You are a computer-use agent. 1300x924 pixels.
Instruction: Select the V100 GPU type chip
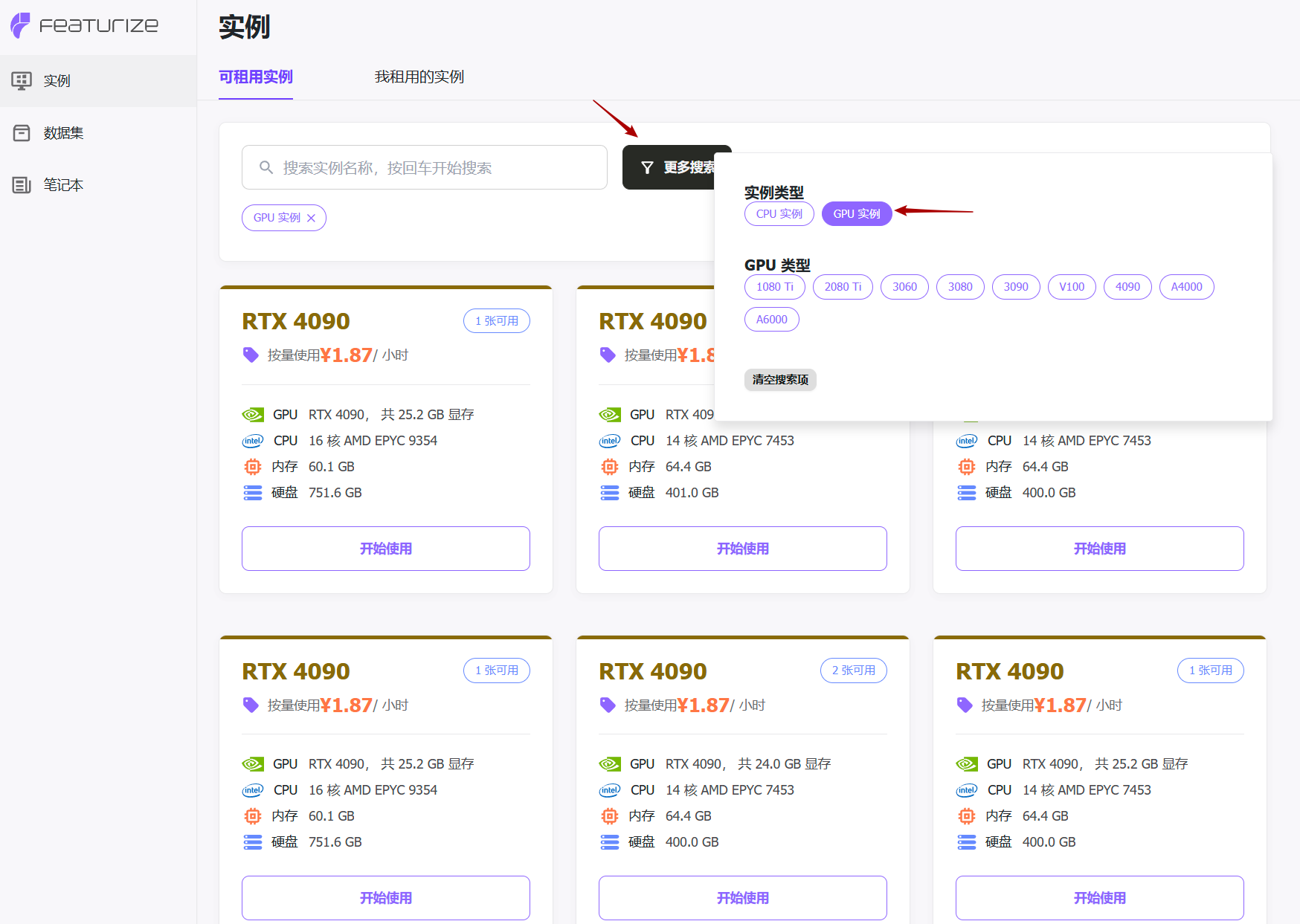1071,287
